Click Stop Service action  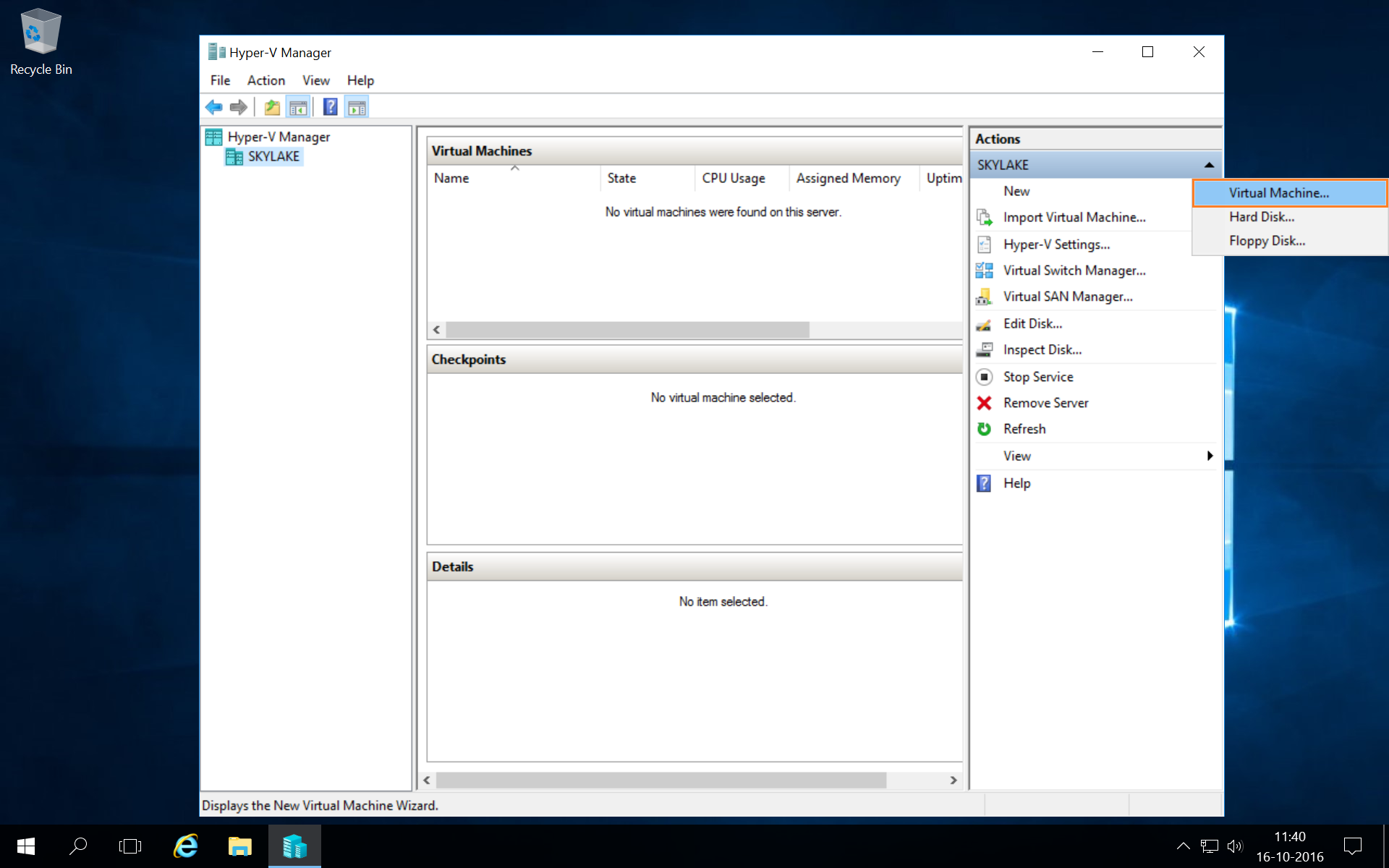(x=1038, y=377)
